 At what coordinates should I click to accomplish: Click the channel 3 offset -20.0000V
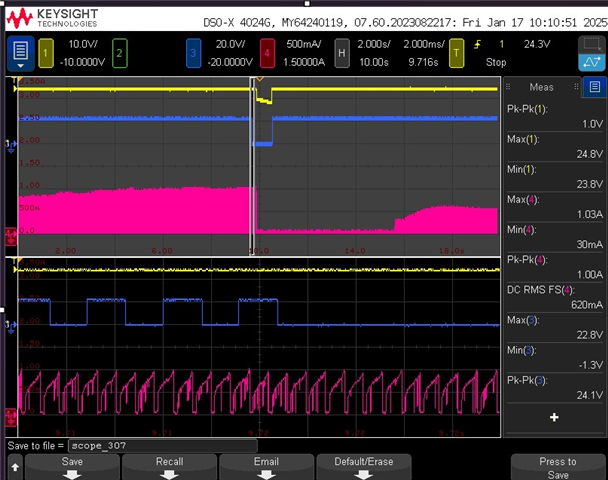coord(230,62)
